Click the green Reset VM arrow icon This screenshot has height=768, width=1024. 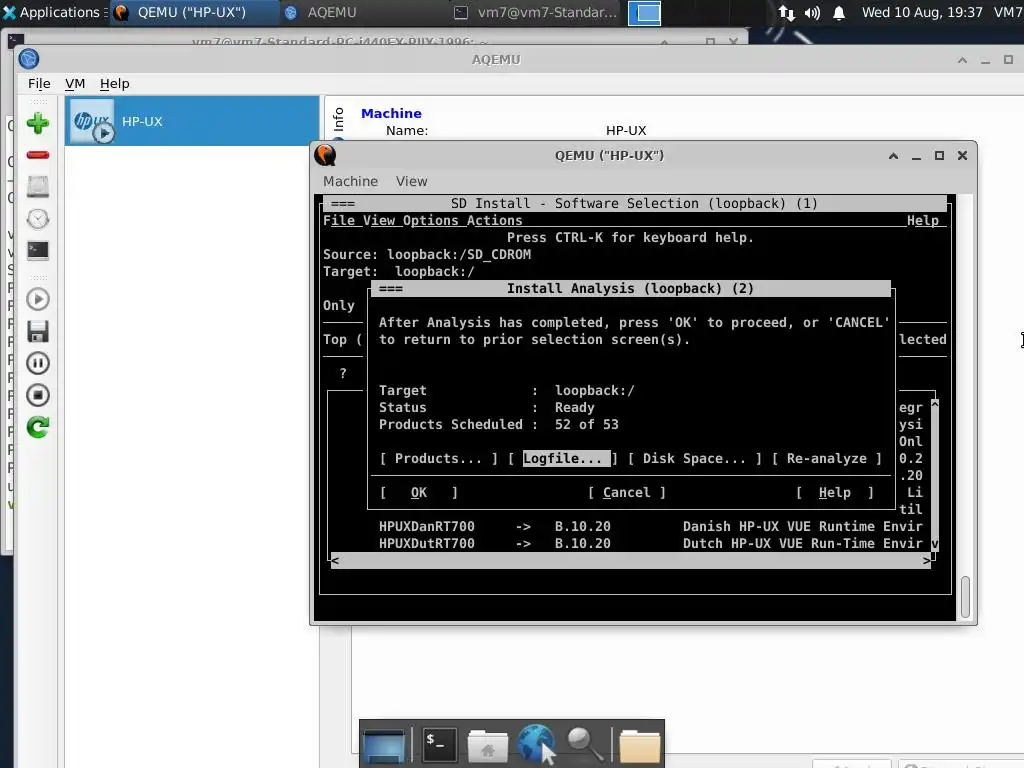[x=38, y=427]
